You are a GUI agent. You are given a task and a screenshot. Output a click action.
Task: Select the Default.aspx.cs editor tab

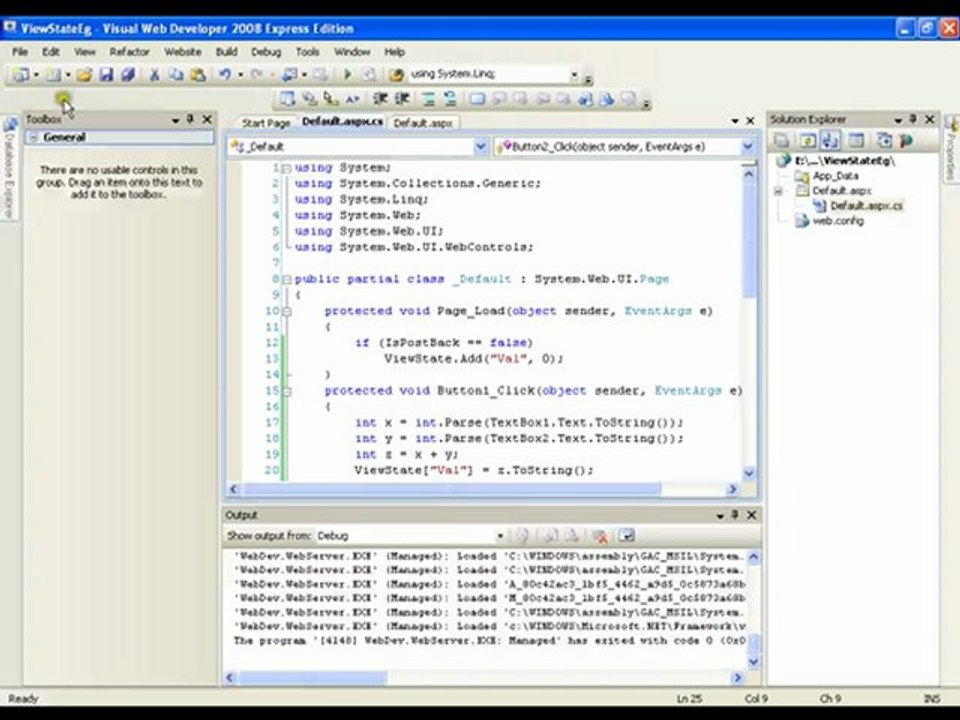click(342, 122)
